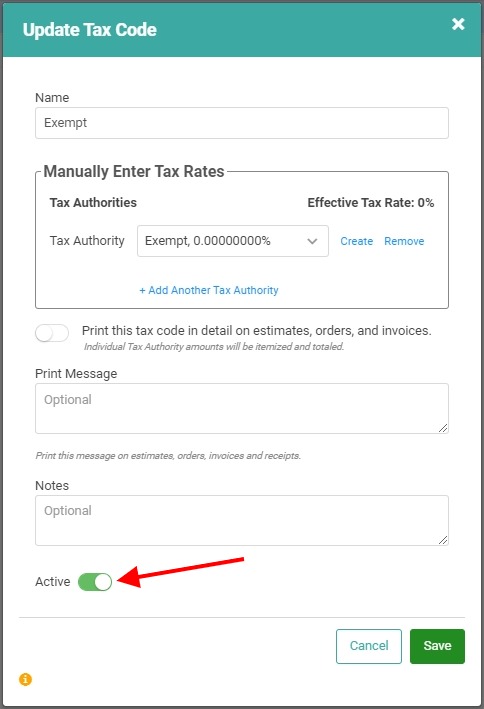
Task: Grab the Notes box resize handle
Action: click(443, 539)
